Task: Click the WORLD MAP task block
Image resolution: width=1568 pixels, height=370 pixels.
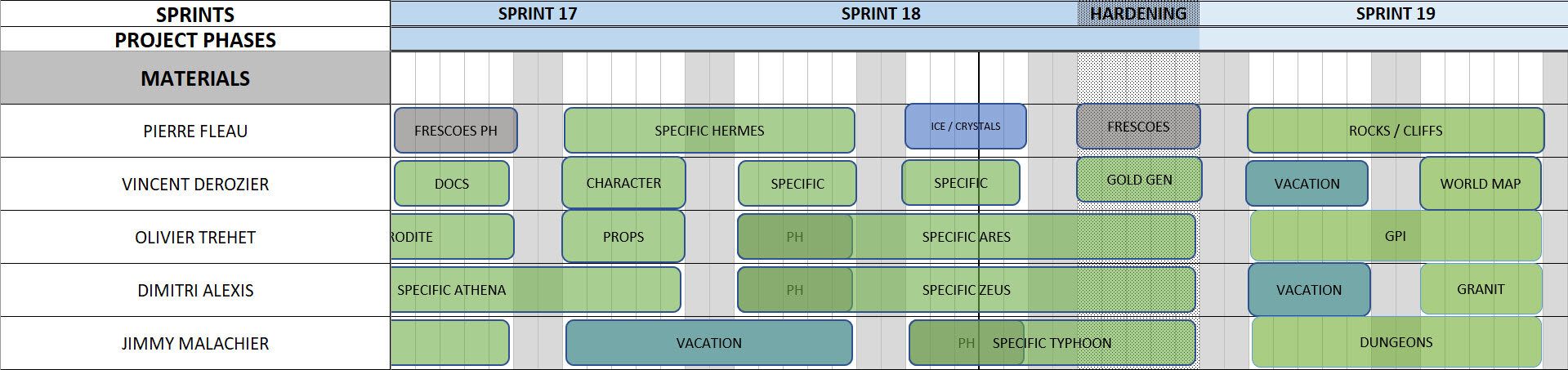Action: tap(1481, 184)
